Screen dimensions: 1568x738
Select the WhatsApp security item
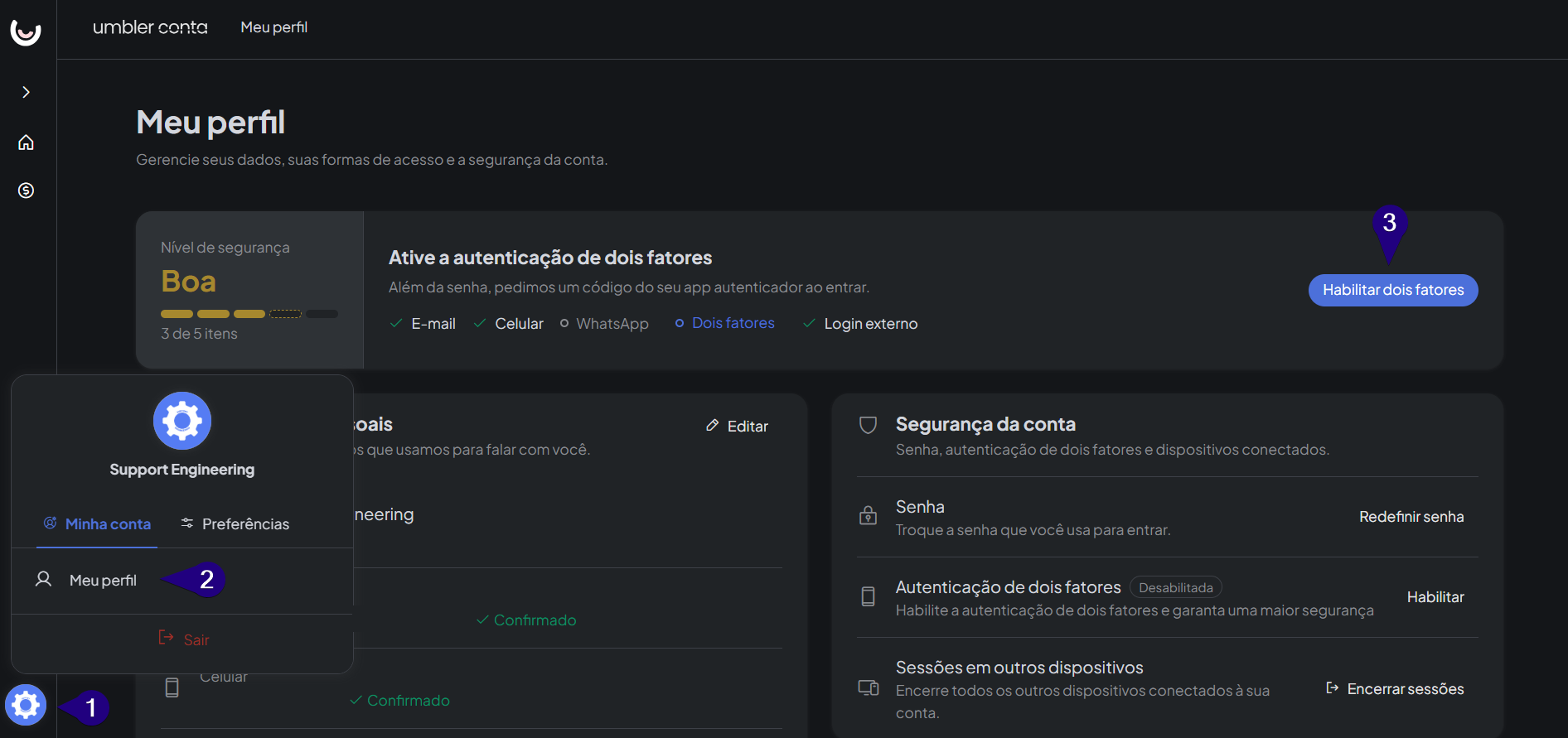(x=604, y=324)
